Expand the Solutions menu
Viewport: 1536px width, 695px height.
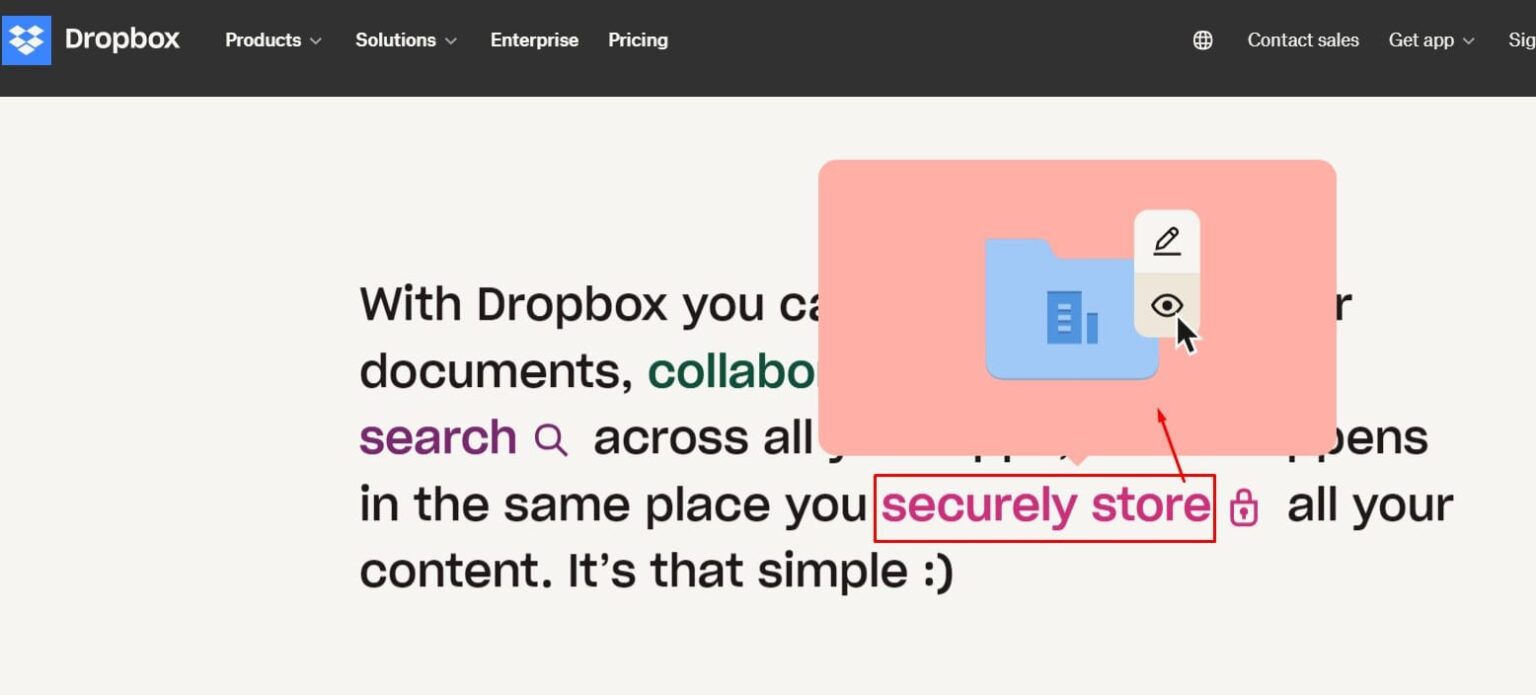[405, 40]
